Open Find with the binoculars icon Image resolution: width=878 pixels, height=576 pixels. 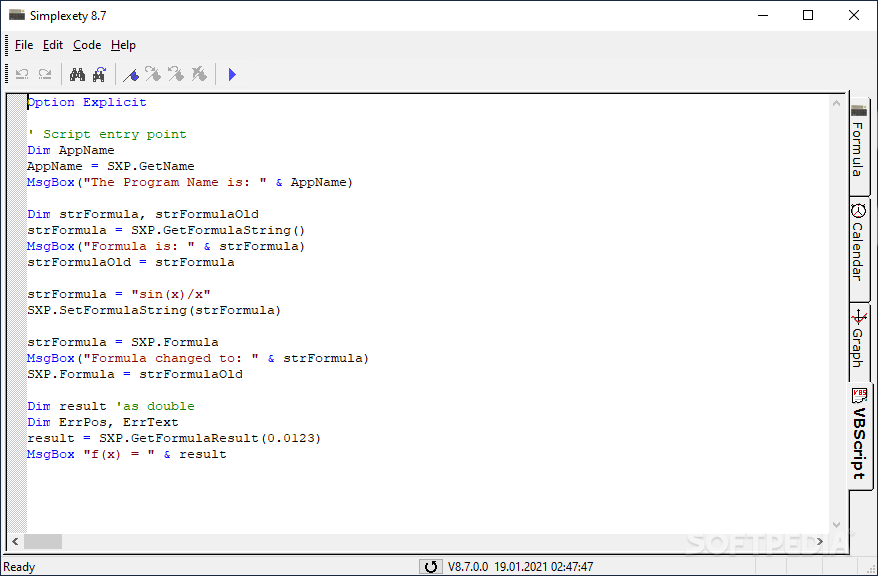pyautogui.click(x=77, y=74)
